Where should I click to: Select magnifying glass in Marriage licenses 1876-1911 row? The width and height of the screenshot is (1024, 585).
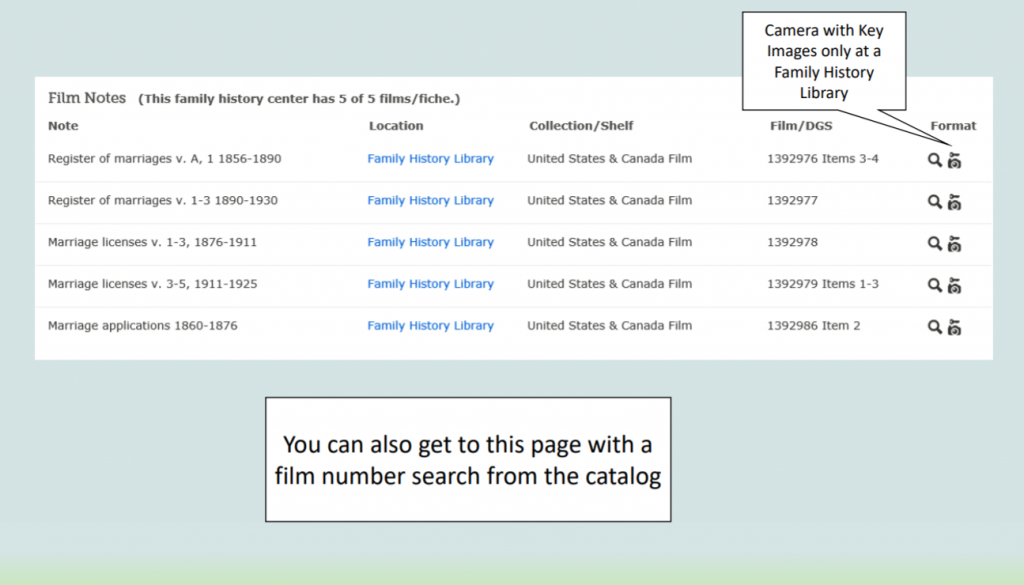[935, 244]
